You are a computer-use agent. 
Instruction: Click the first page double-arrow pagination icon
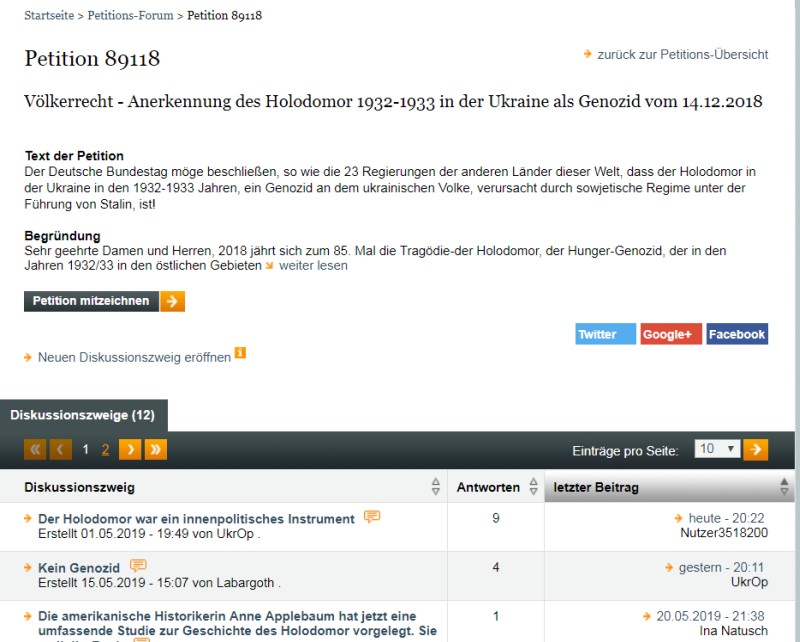pos(36,449)
